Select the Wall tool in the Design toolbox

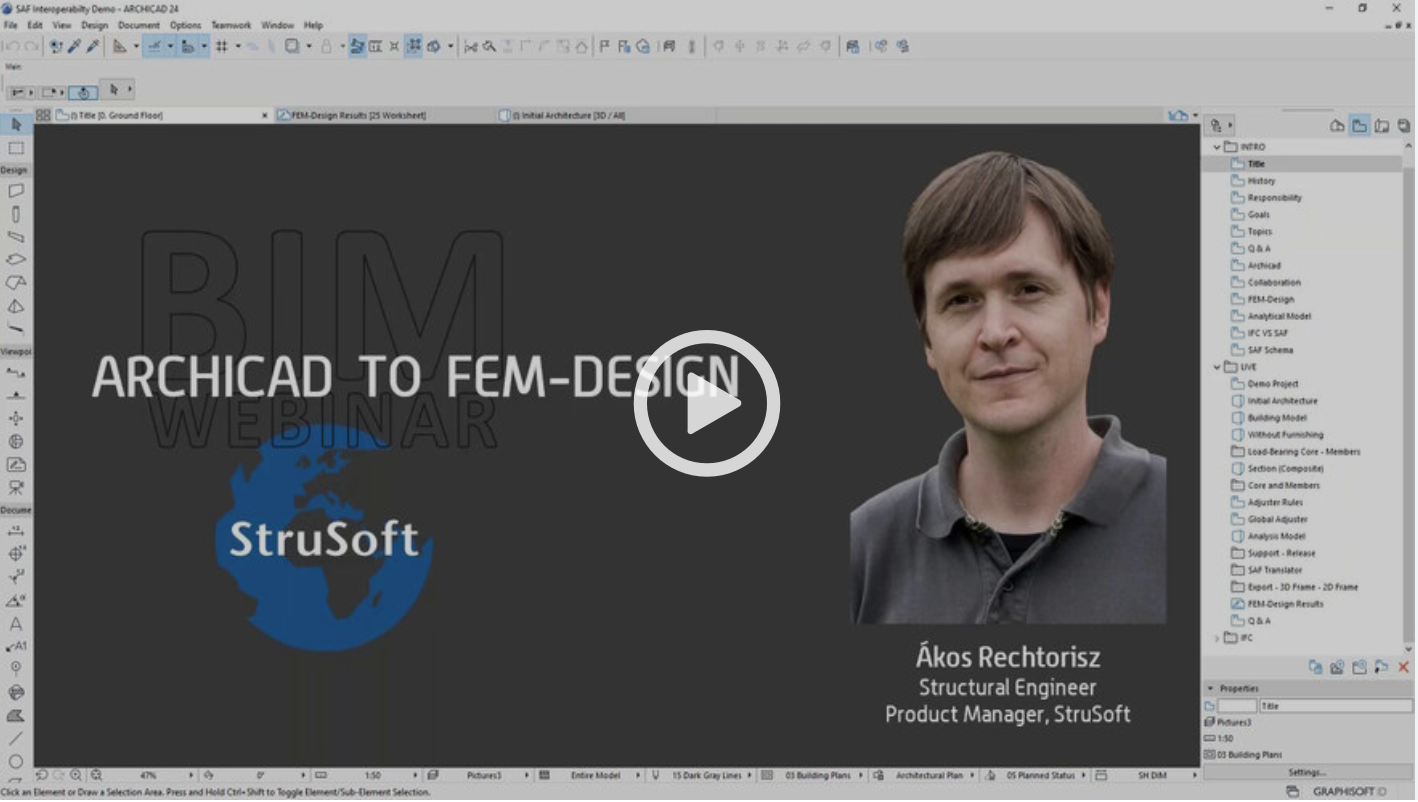[16, 190]
